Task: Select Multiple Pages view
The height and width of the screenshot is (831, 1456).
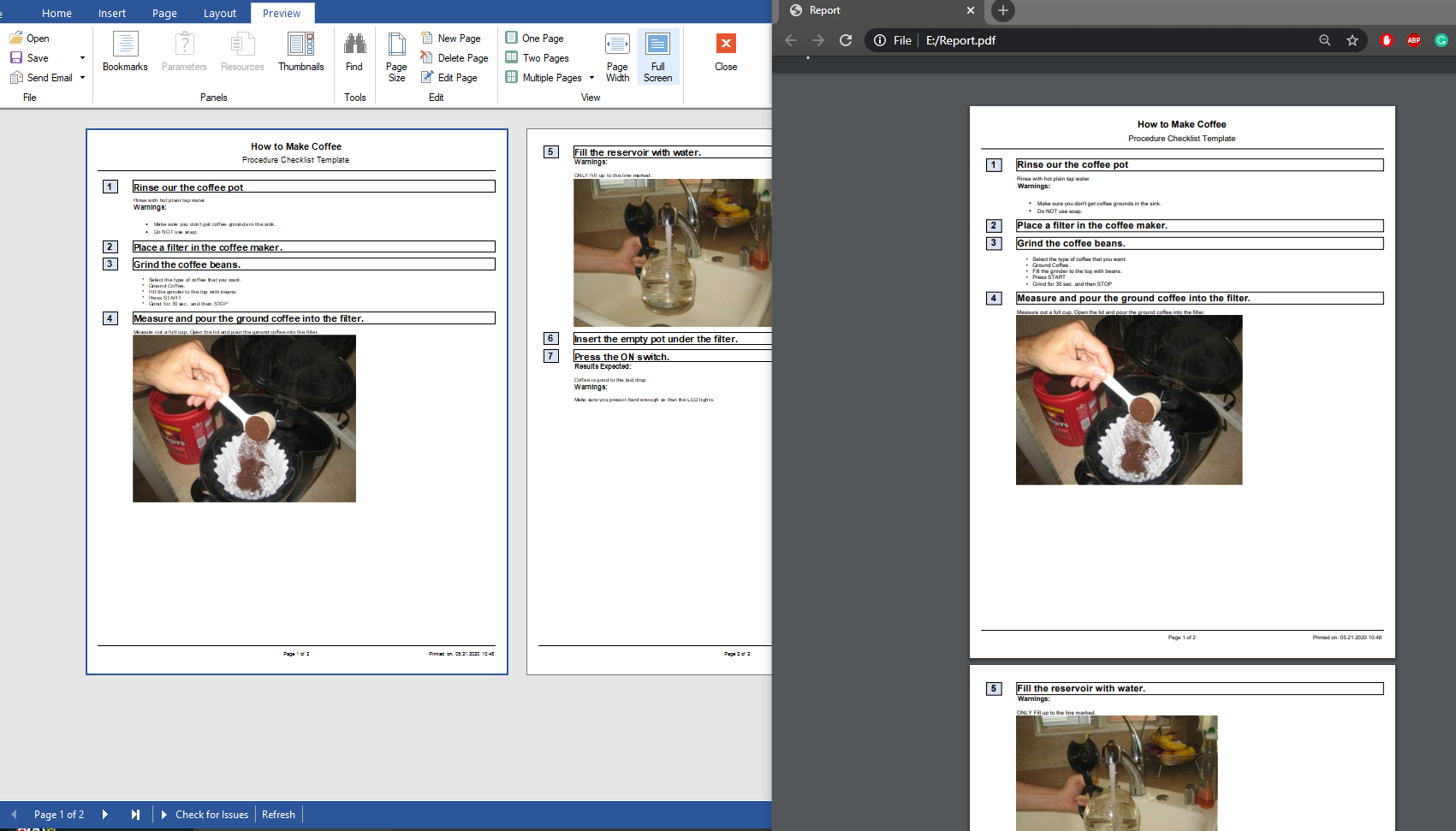Action: point(544,77)
